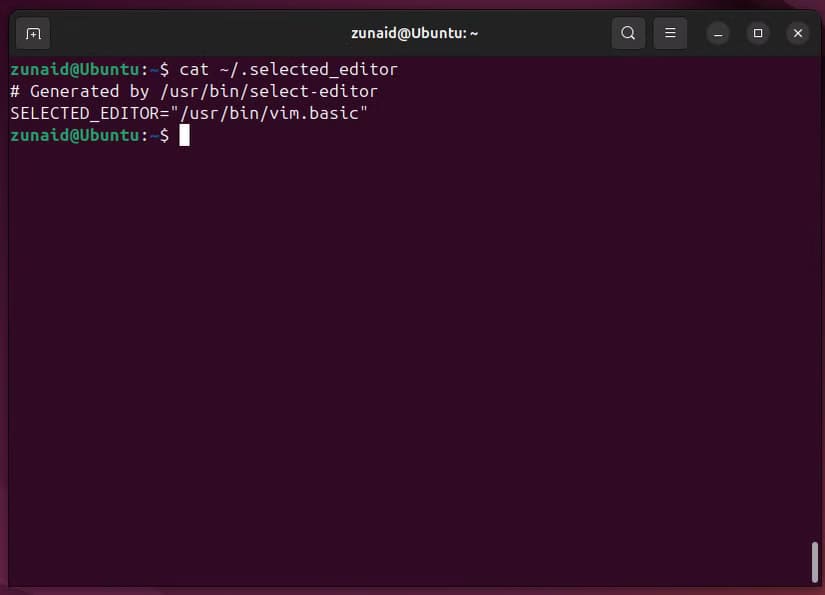Click the window title zunaid@Ubuntu: ~
The height and width of the screenshot is (595, 825).
pos(415,33)
